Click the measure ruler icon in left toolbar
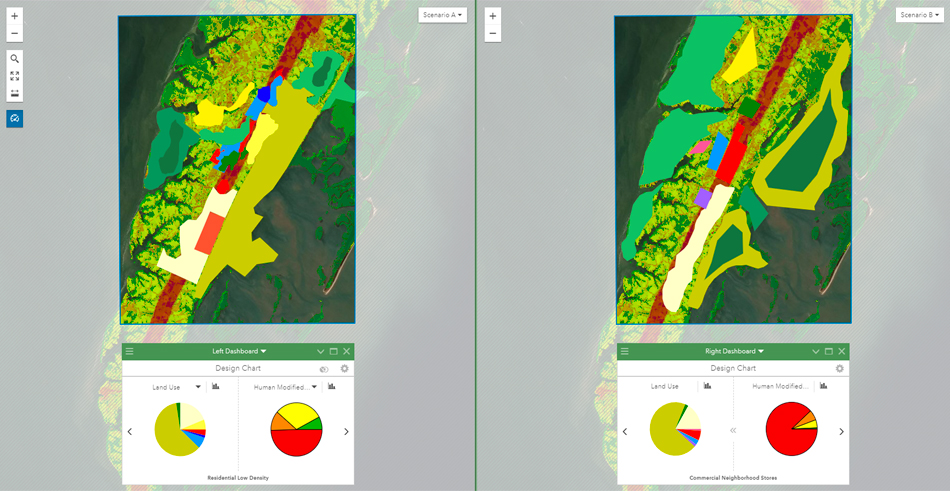 click(x=15, y=93)
